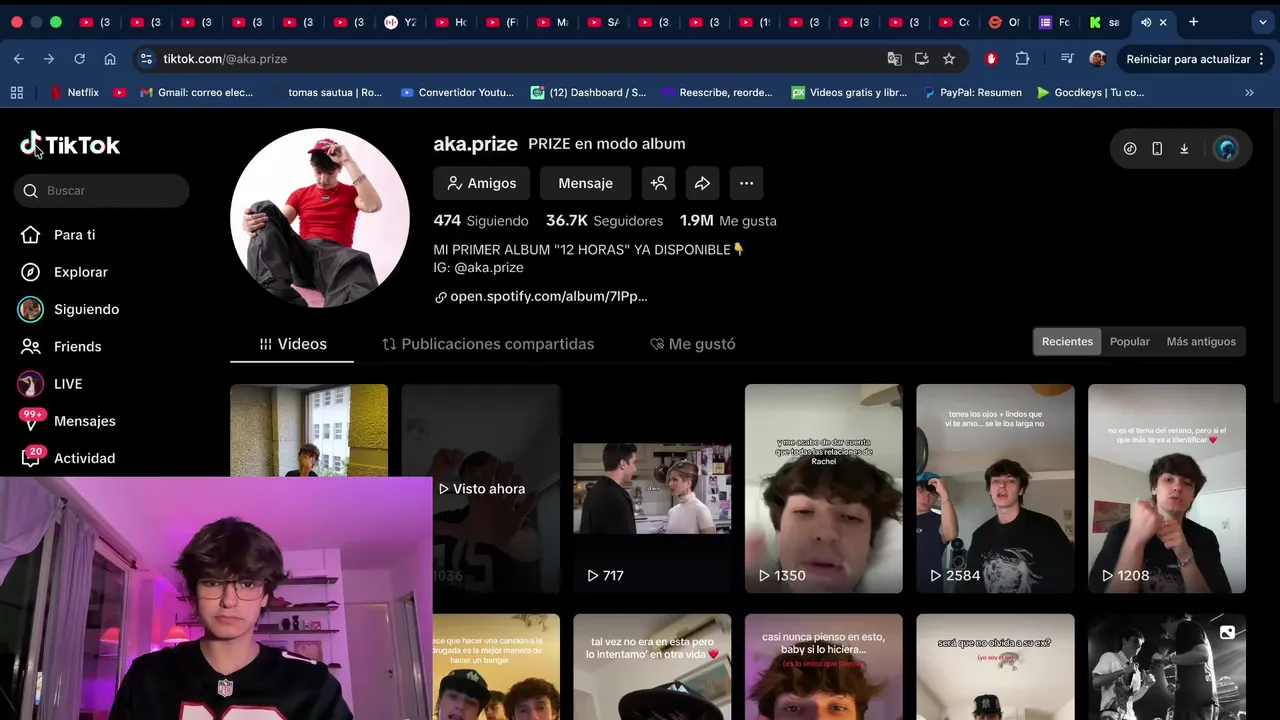Open the LIVE section
This screenshot has width=1280, height=720.
point(51,384)
